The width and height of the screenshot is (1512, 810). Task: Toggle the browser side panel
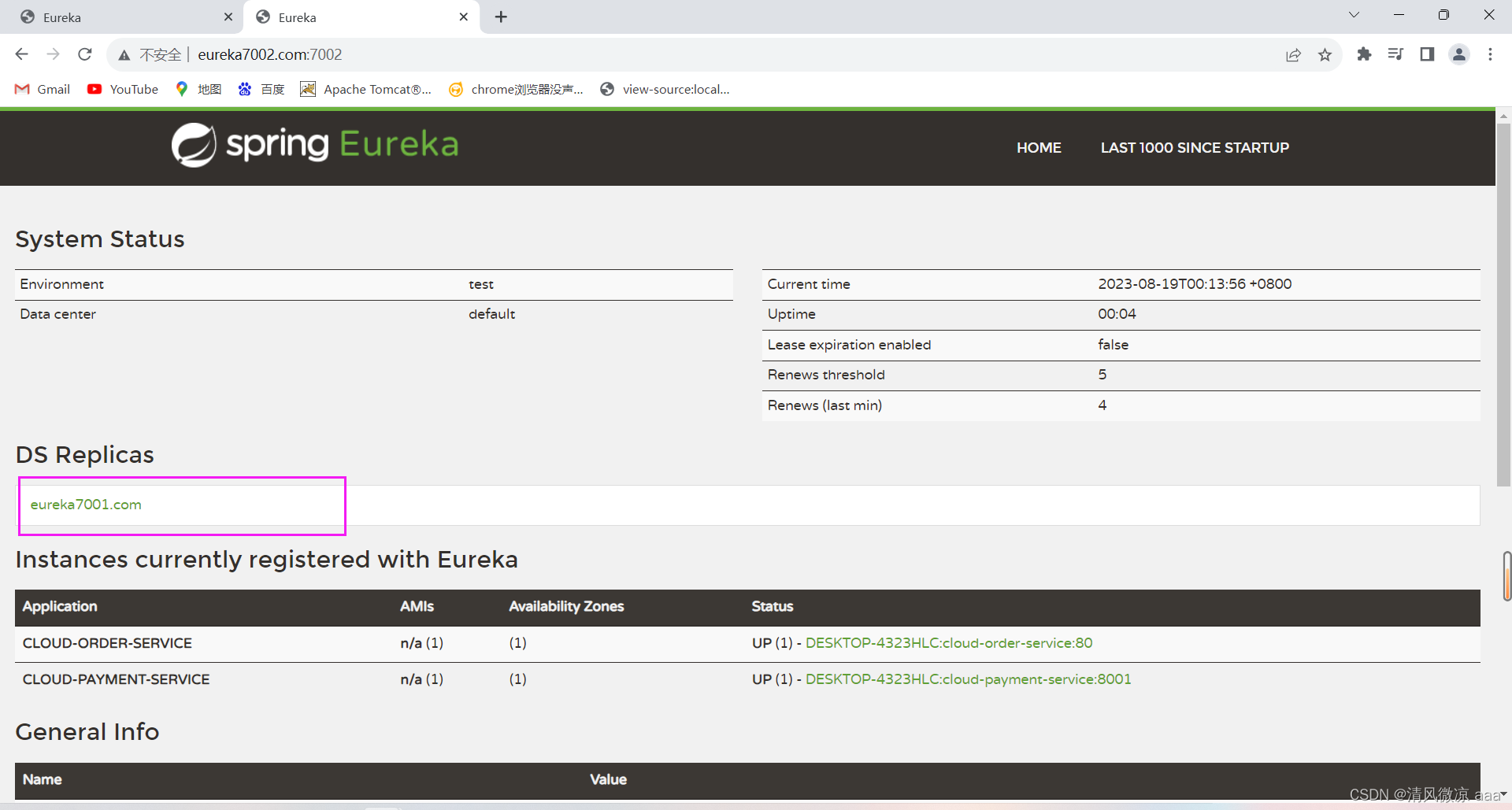coord(1427,54)
